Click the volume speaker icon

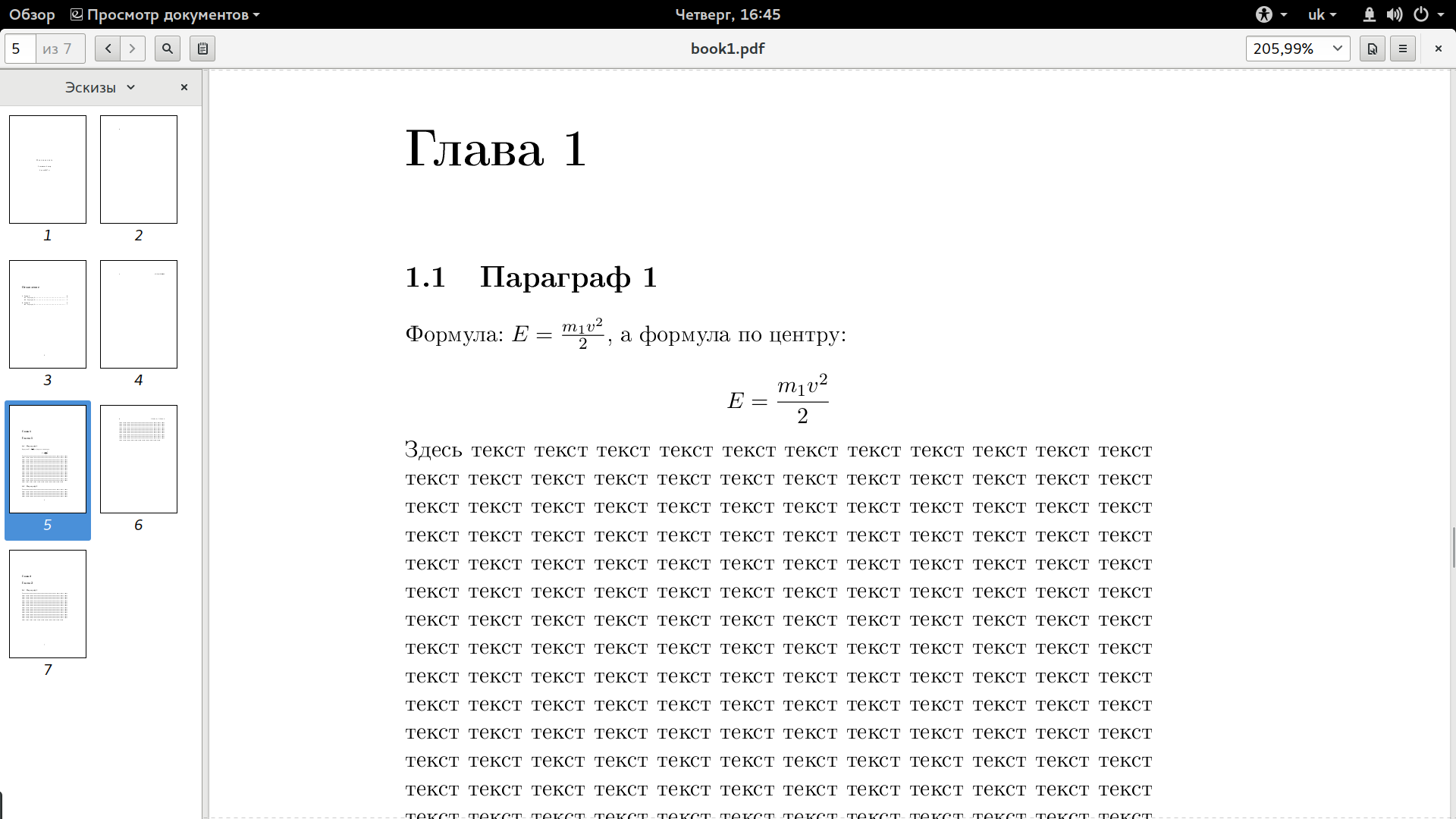(x=1394, y=14)
